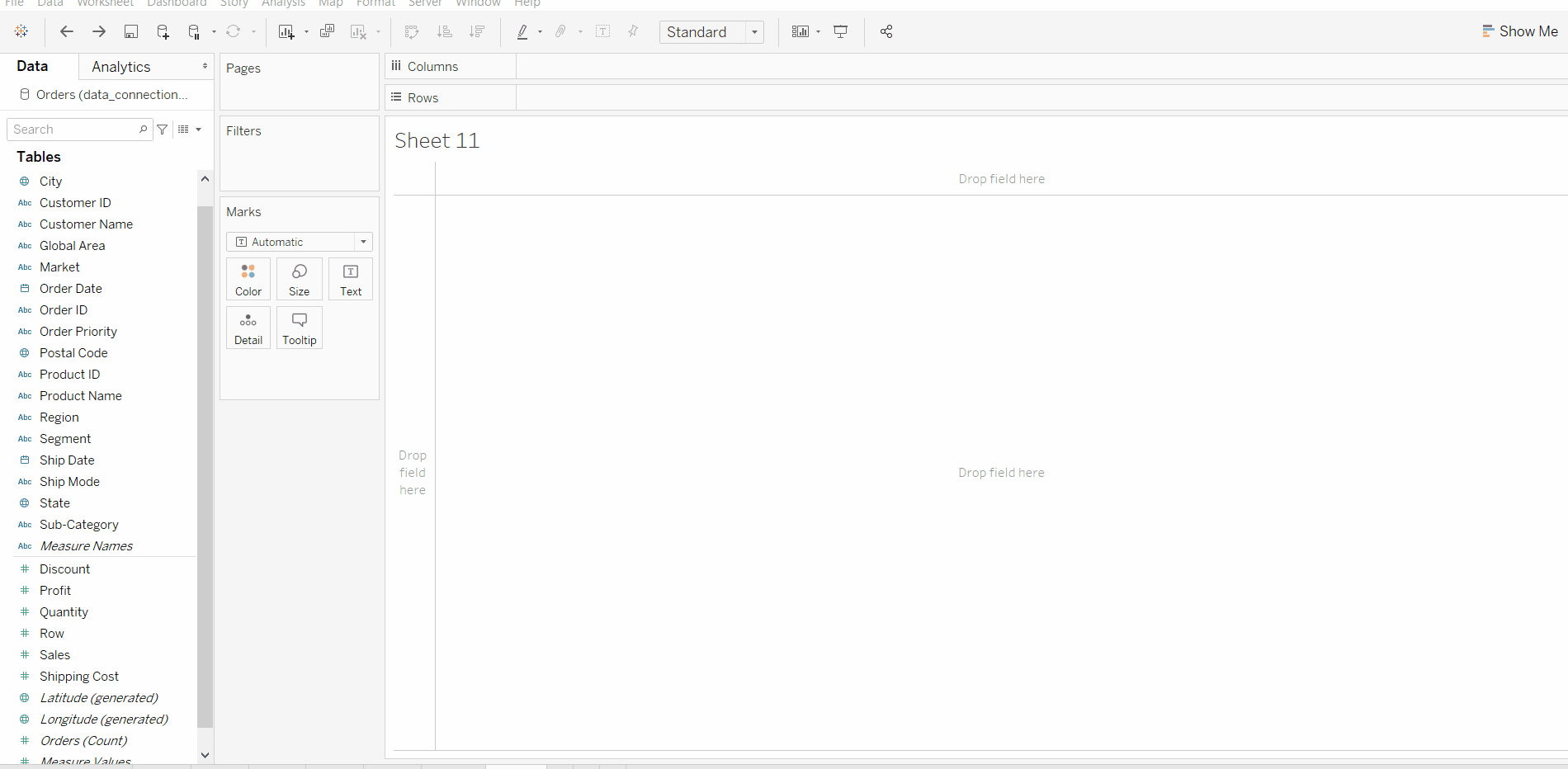Open the Analysis menu
Viewport: 1568px width, 769px height.
click(283, 4)
